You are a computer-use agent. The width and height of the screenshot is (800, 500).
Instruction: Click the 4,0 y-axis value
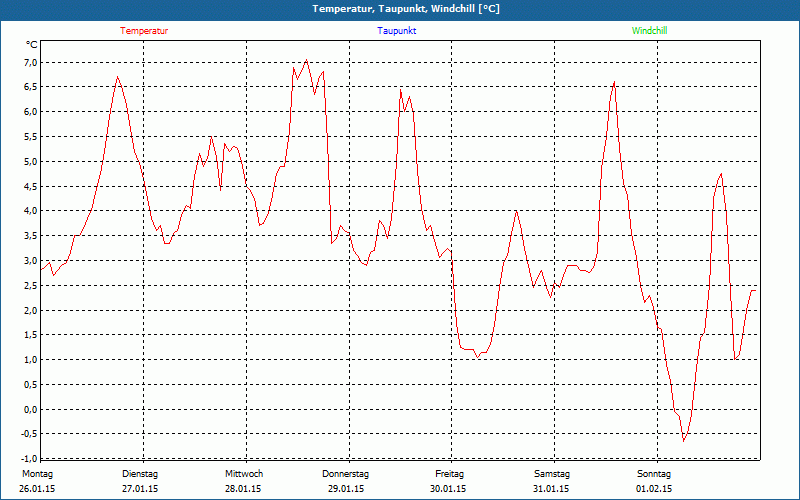click(31, 211)
